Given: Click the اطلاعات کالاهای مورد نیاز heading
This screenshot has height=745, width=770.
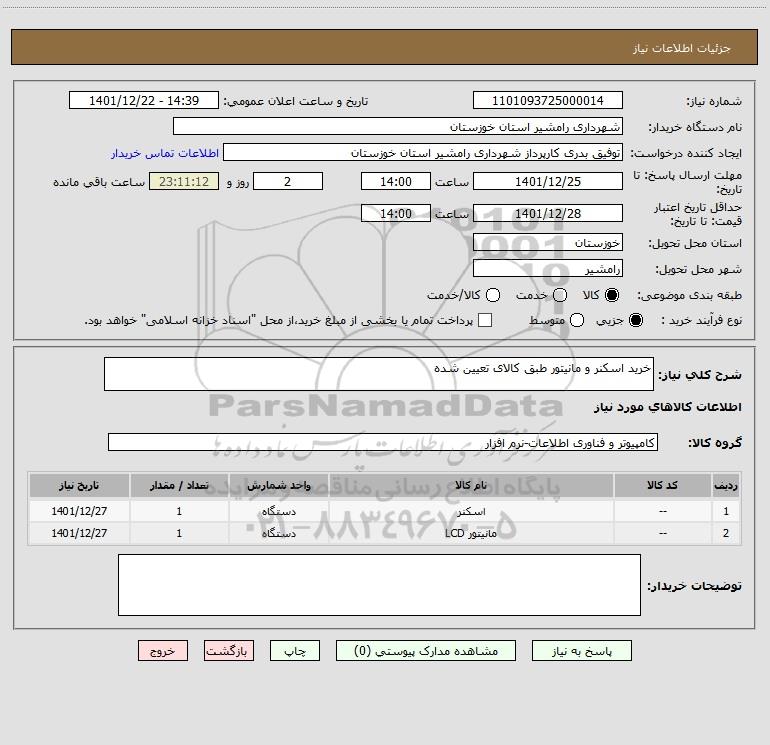Looking at the screenshot, I should pyautogui.click(x=667, y=407).
